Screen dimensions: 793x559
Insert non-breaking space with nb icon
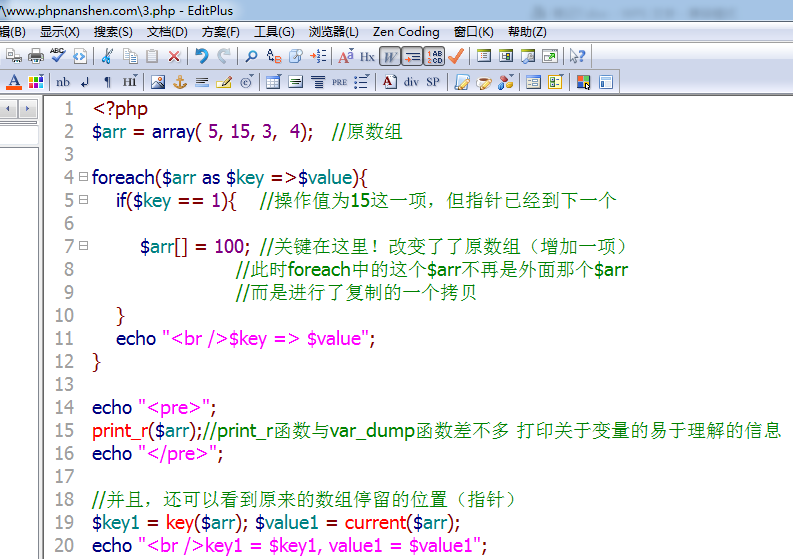tap(63, 82)
